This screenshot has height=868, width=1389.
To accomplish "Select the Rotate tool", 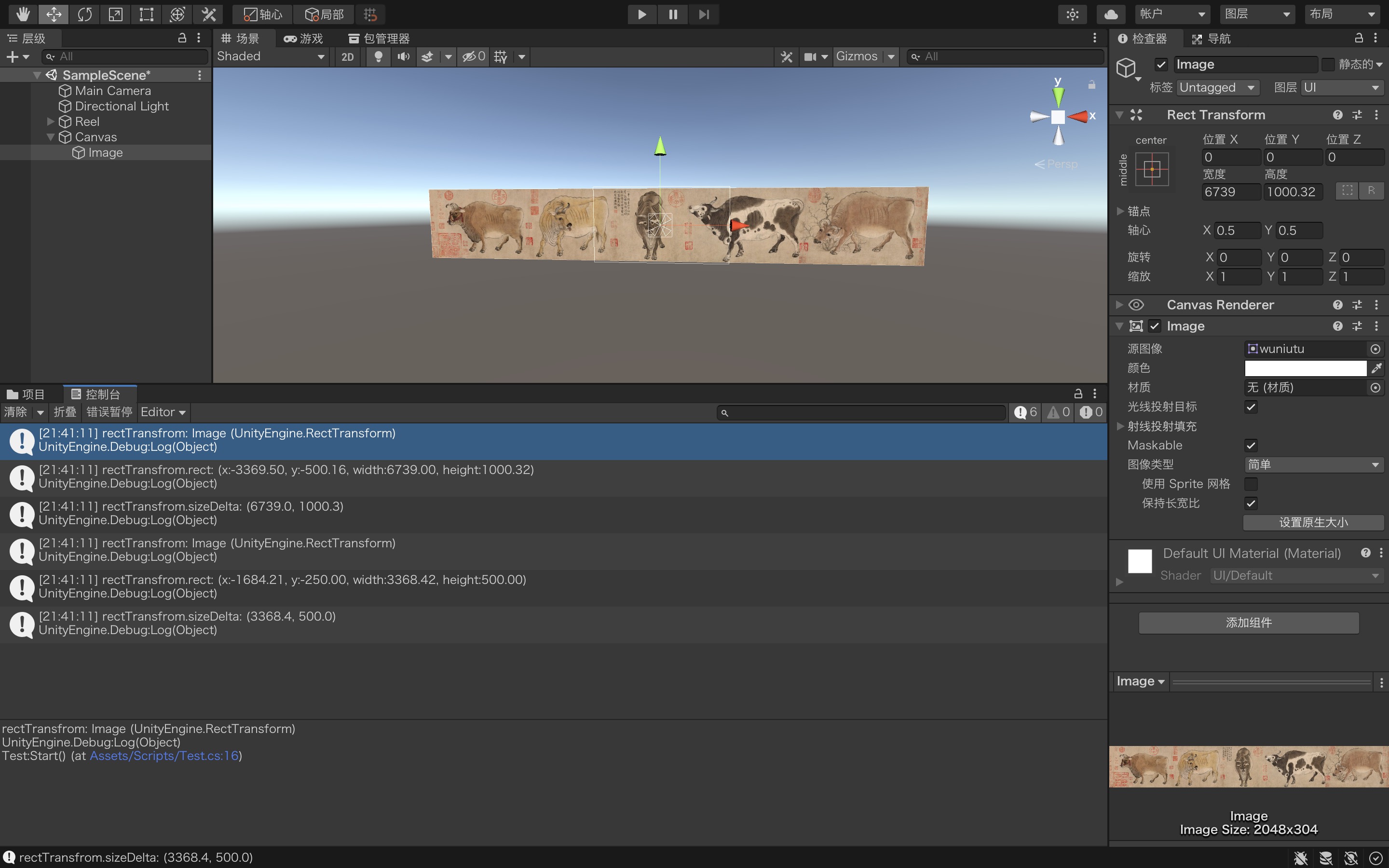I will (84, 14).
